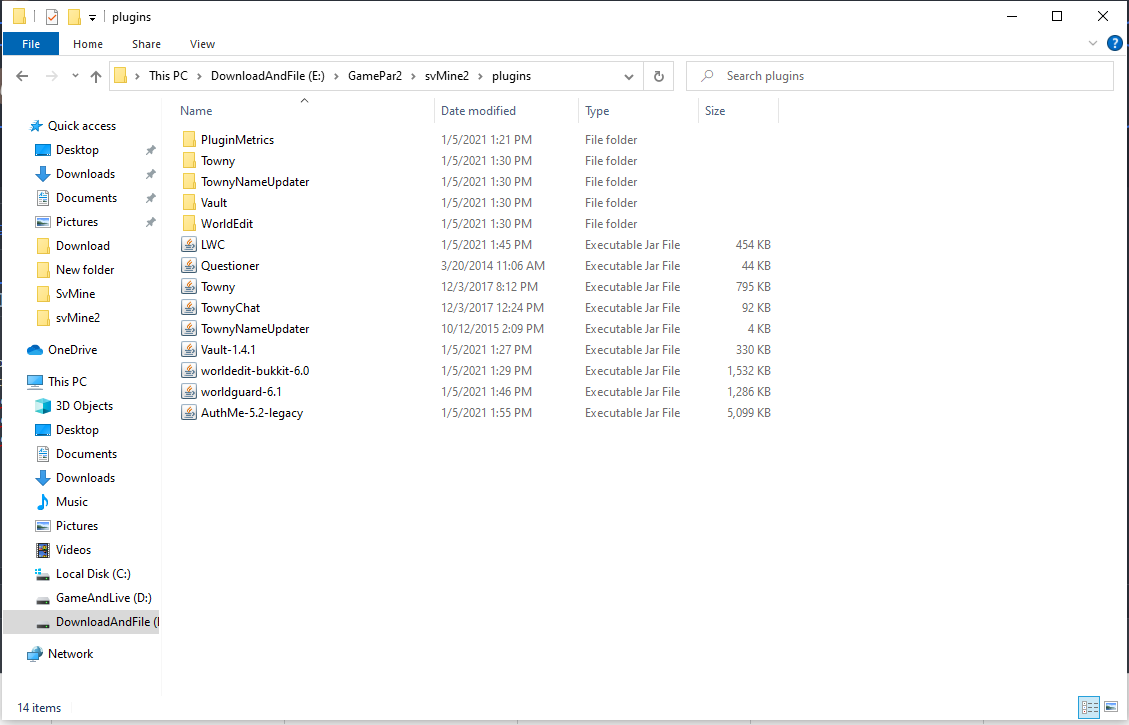Open the Share ribbon tab
The image size is (1129, 725).
146,44
